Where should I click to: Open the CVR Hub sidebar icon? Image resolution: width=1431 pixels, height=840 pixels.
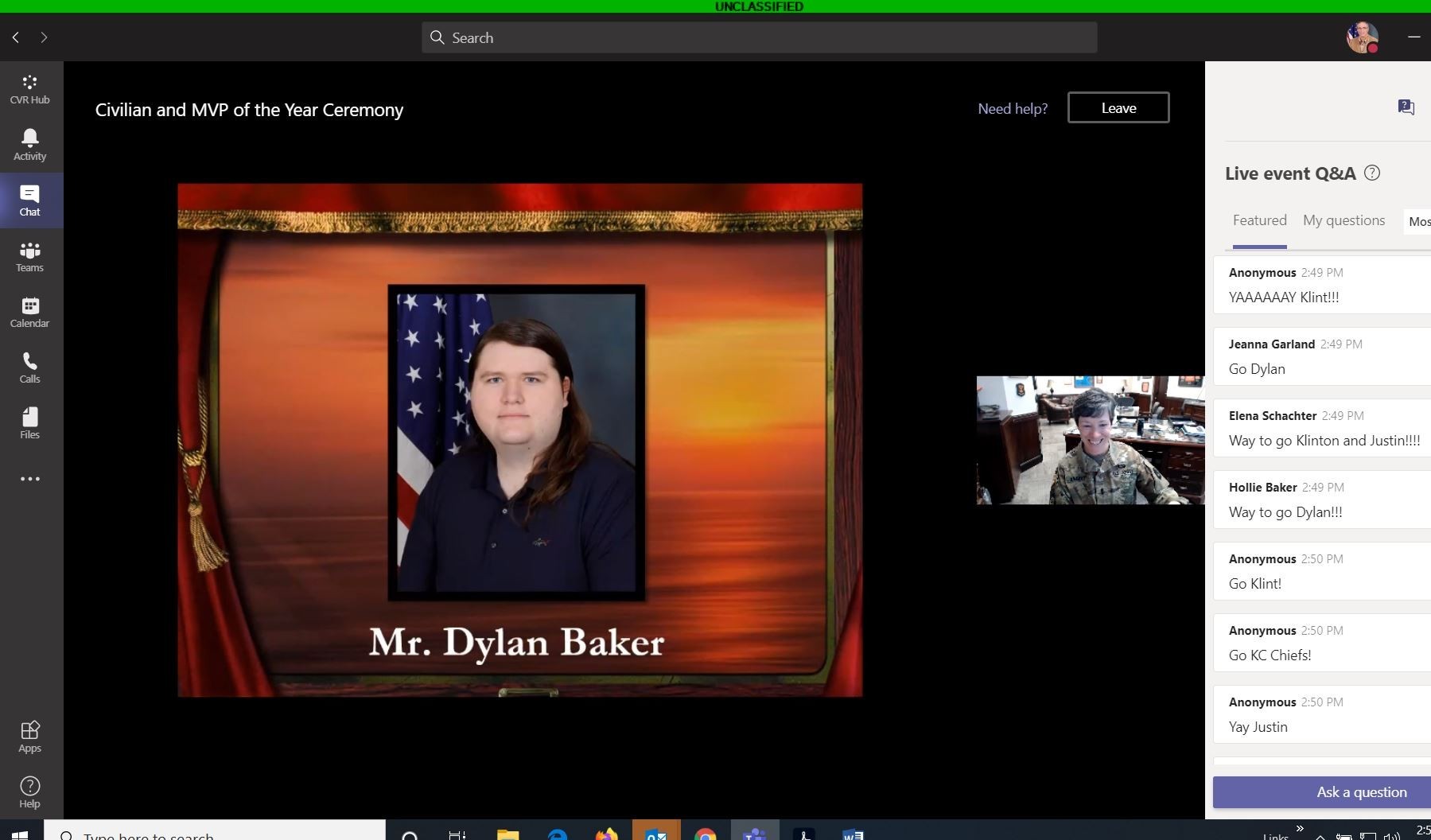(29, 89)
